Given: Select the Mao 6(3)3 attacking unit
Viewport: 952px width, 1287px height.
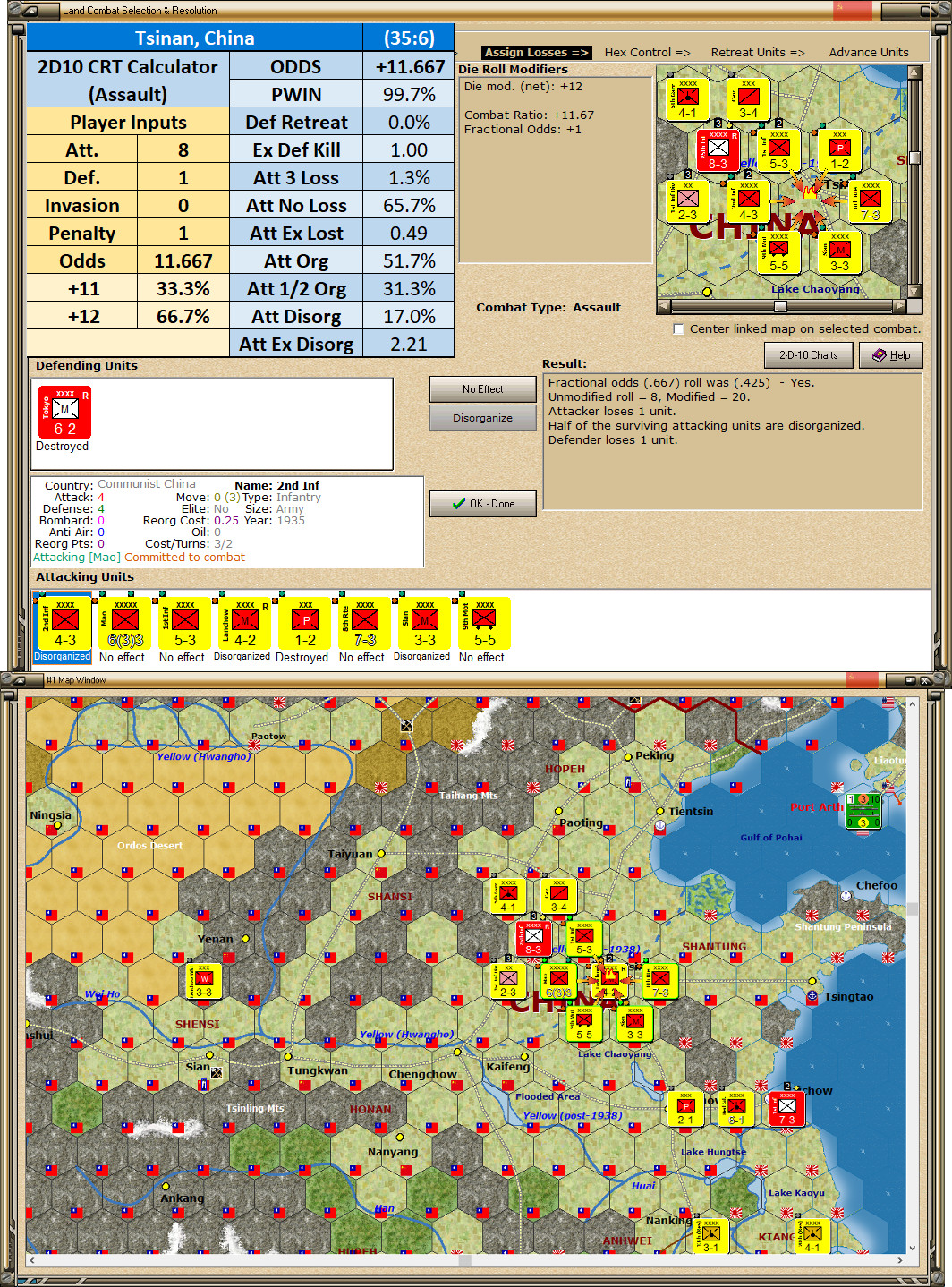Looking at the screenshot, I should point(125,623).
